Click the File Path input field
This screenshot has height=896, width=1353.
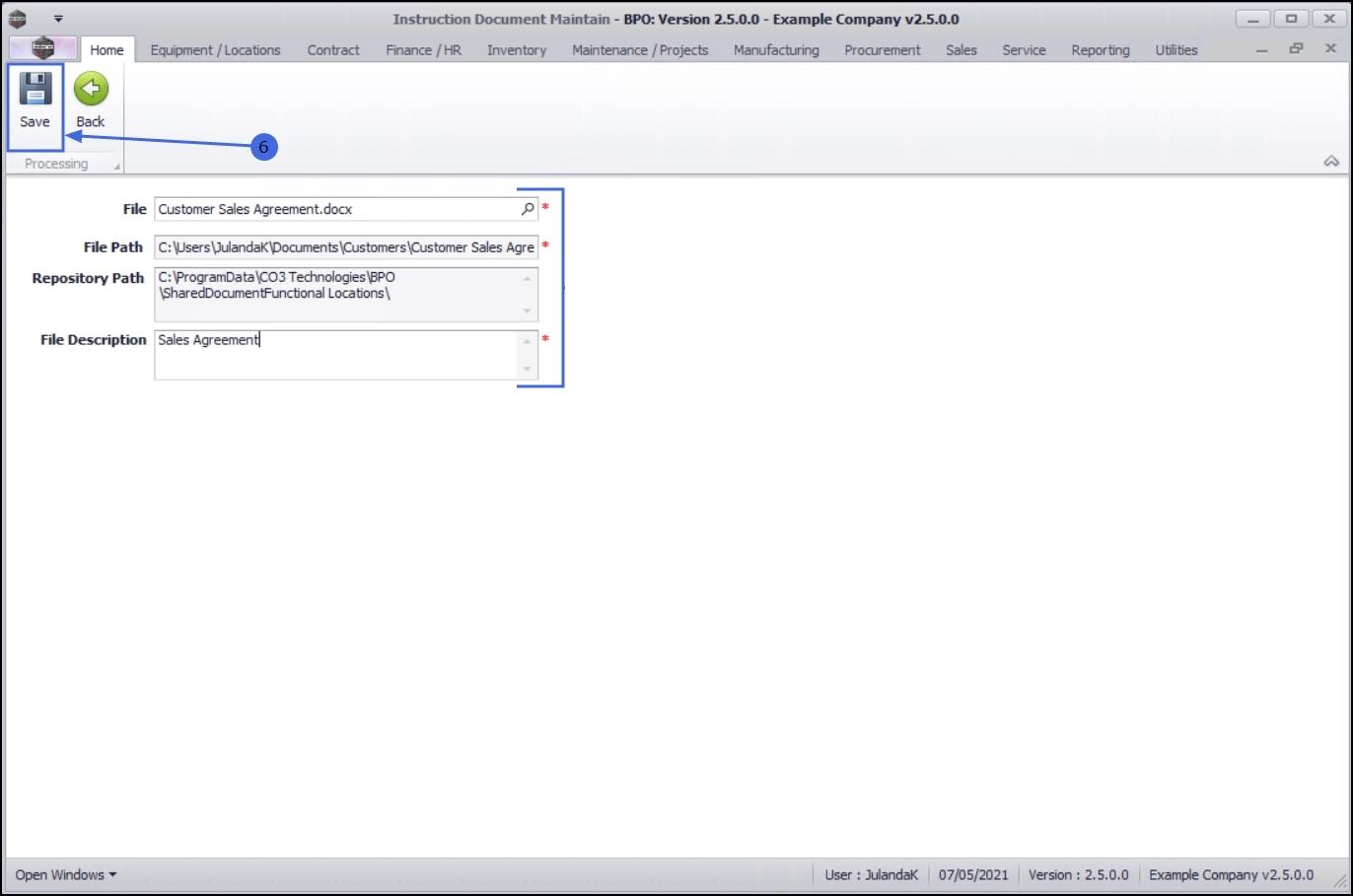coord(346,247)
